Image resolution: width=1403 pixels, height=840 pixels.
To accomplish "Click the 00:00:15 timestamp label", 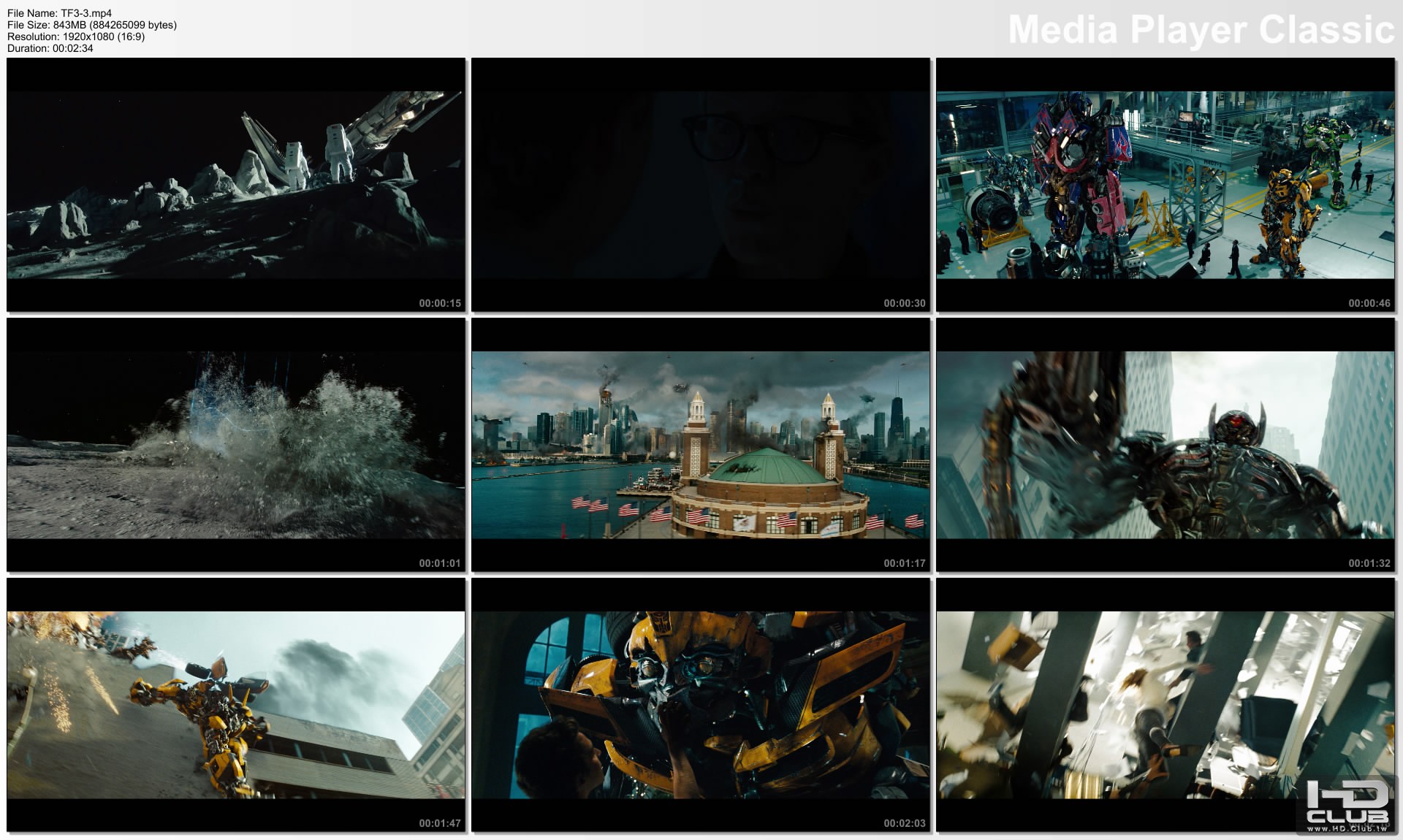I will tap(440, 303).
